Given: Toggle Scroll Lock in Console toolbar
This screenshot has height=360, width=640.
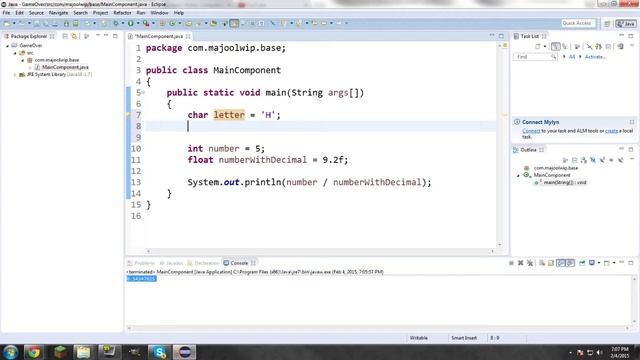Looking at the screenshot, I should coord(551,263).
